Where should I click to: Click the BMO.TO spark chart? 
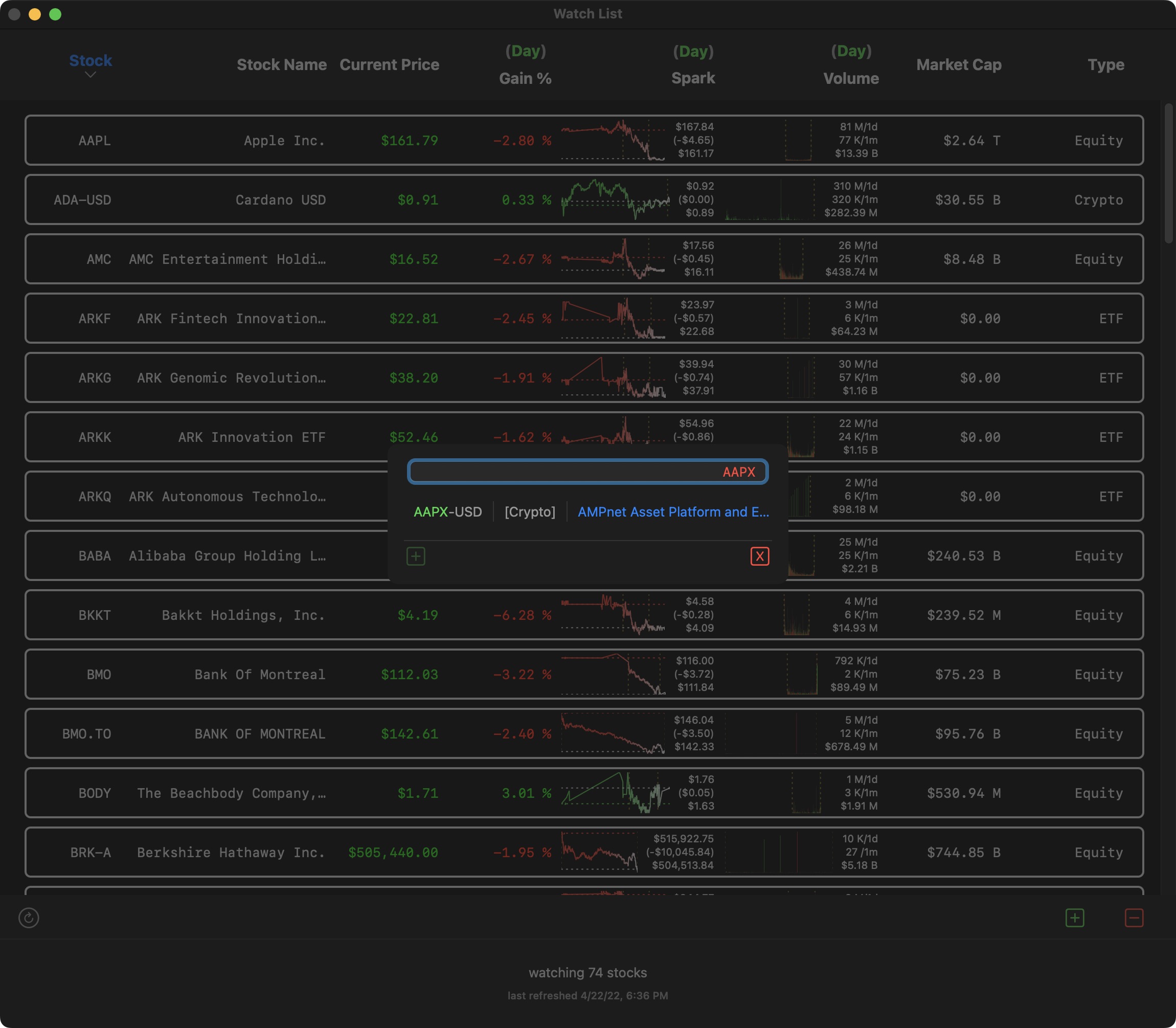(x=613, y=733)
